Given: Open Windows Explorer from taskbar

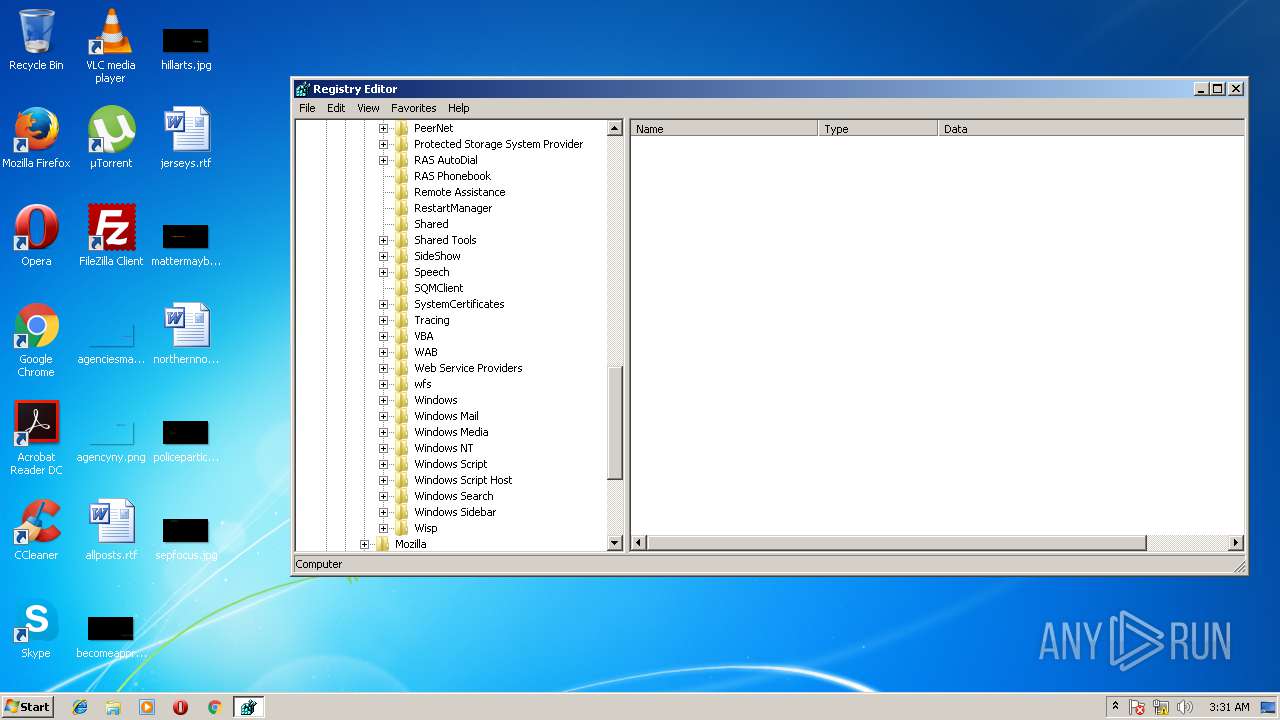Looking at the screenshot, I should [113, 707].
